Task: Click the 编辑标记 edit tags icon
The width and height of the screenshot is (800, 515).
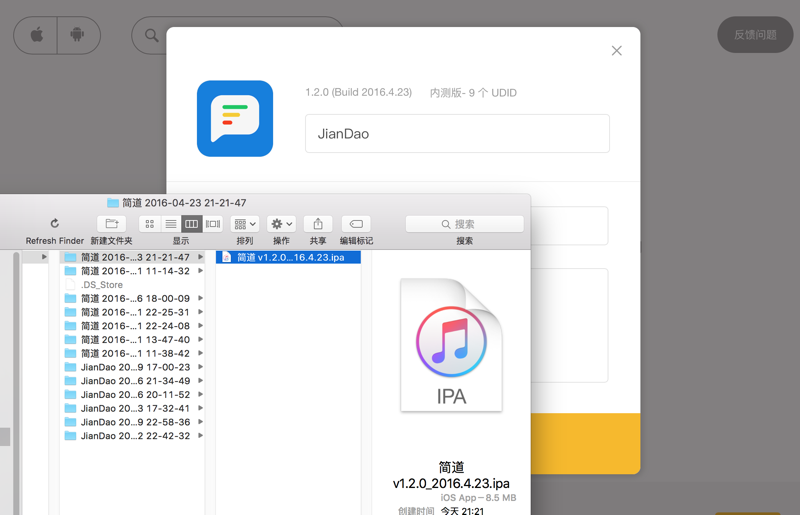Action: 356,224
